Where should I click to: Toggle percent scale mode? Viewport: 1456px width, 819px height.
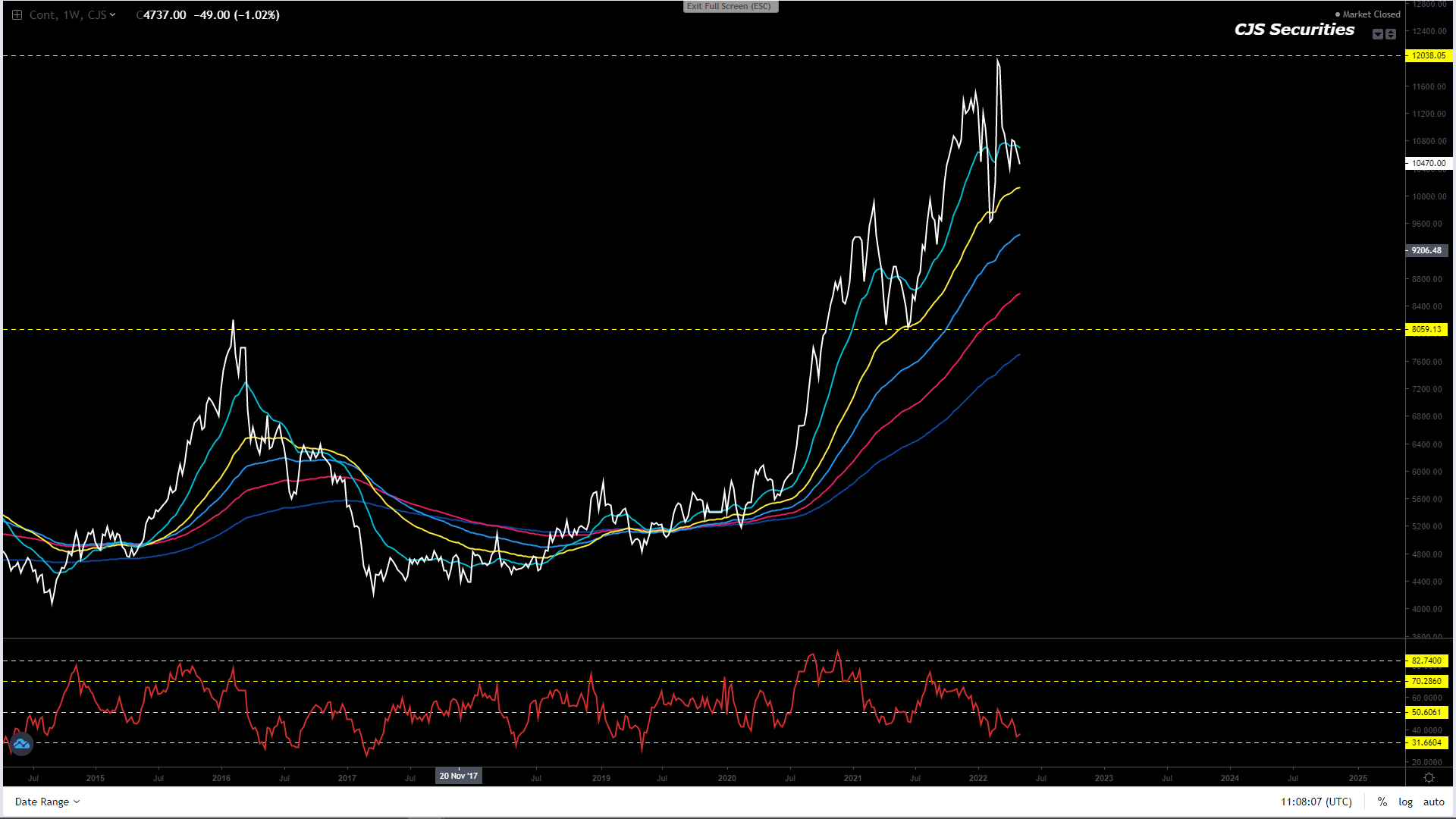click(x=1382, y=802)
